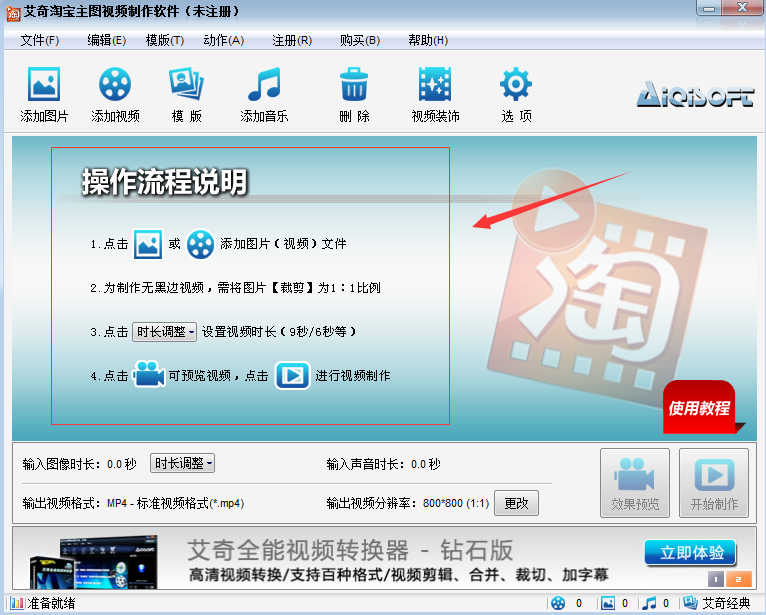Click the 立即体验 banner button

(690, 552)
